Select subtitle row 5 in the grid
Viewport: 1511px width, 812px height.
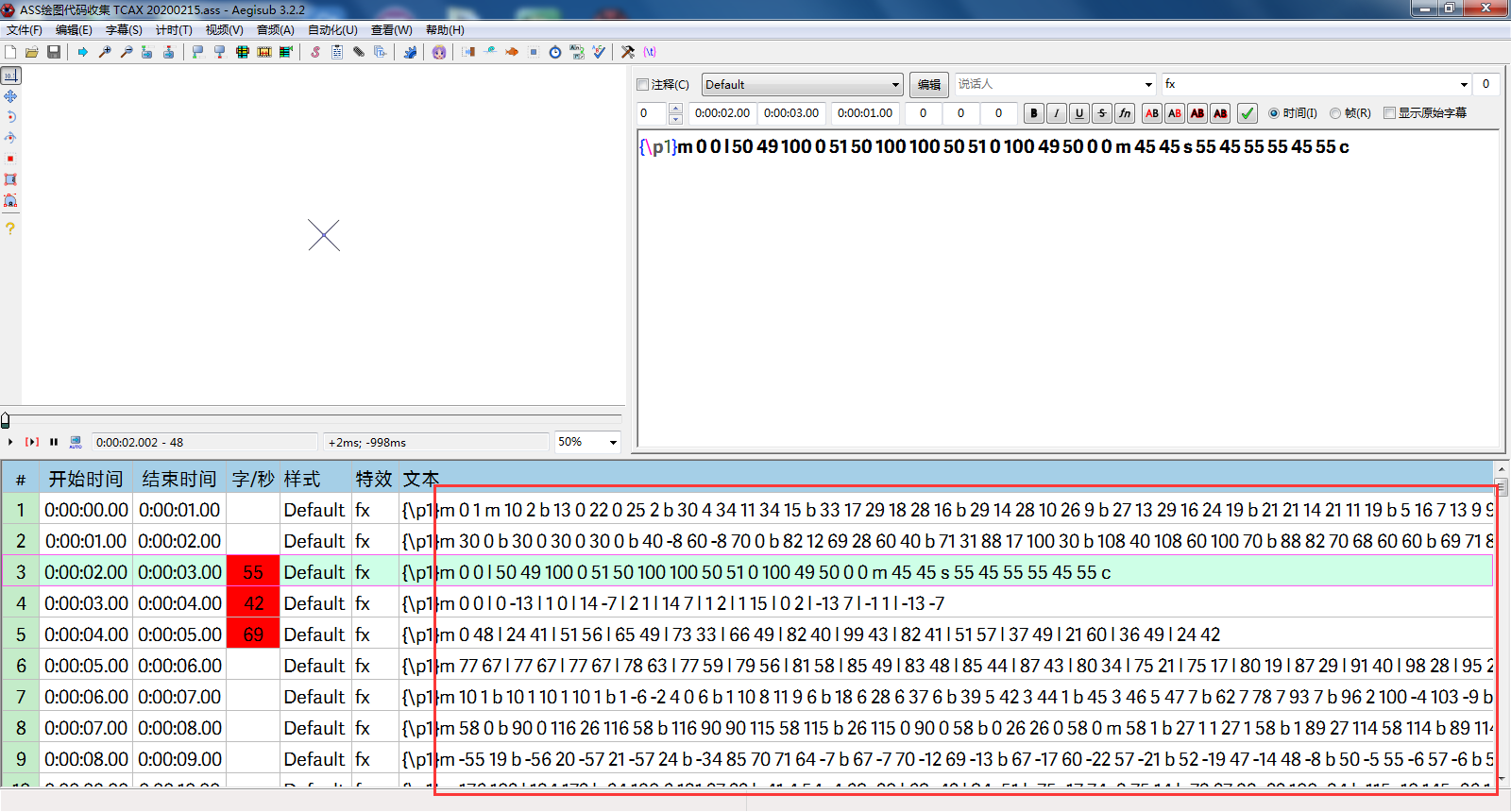tap(746, 634)
